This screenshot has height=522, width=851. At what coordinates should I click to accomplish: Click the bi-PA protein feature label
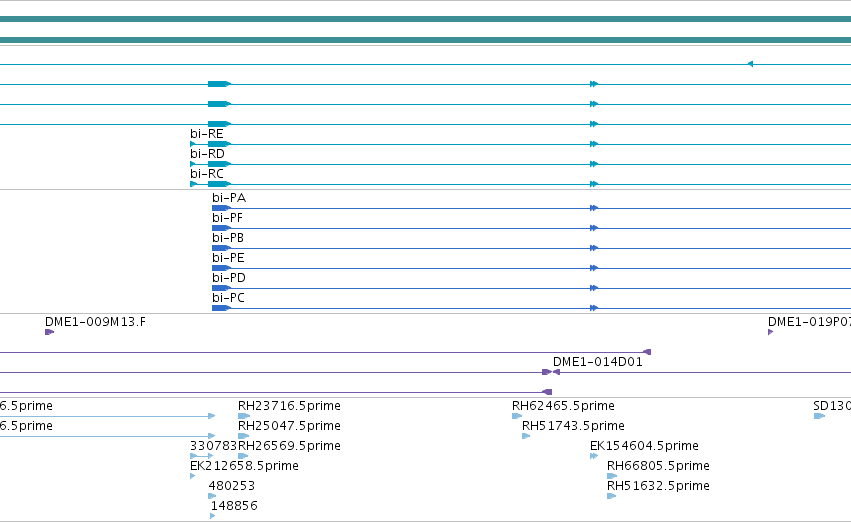coord(229,198)
